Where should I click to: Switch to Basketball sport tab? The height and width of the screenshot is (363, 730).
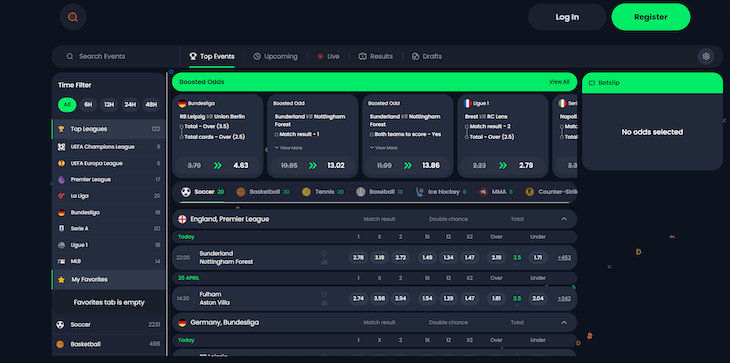[263, 192]
